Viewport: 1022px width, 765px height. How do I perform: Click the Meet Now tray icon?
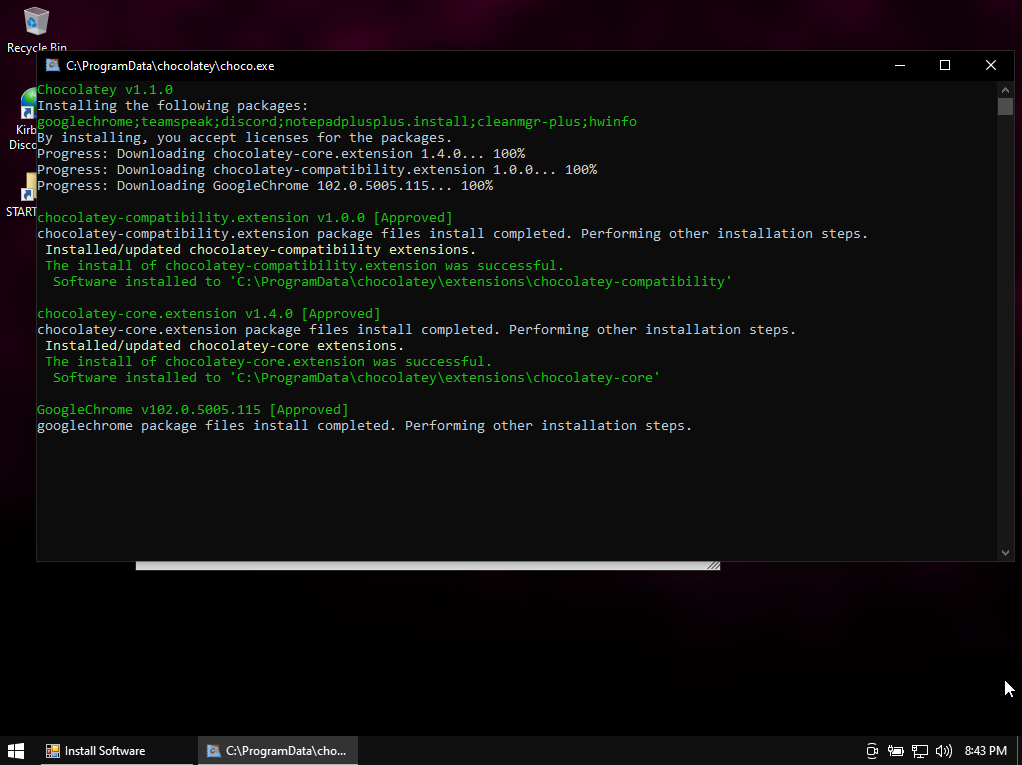[x=872, y=751]
